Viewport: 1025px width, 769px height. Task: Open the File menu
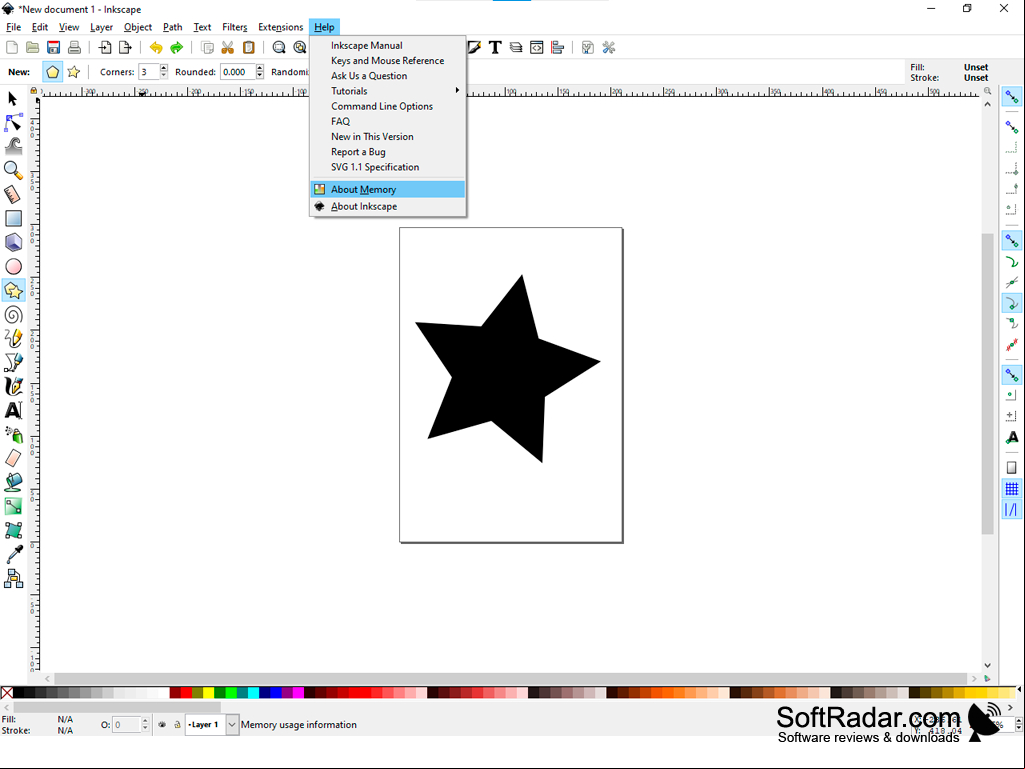click(13, 27)
